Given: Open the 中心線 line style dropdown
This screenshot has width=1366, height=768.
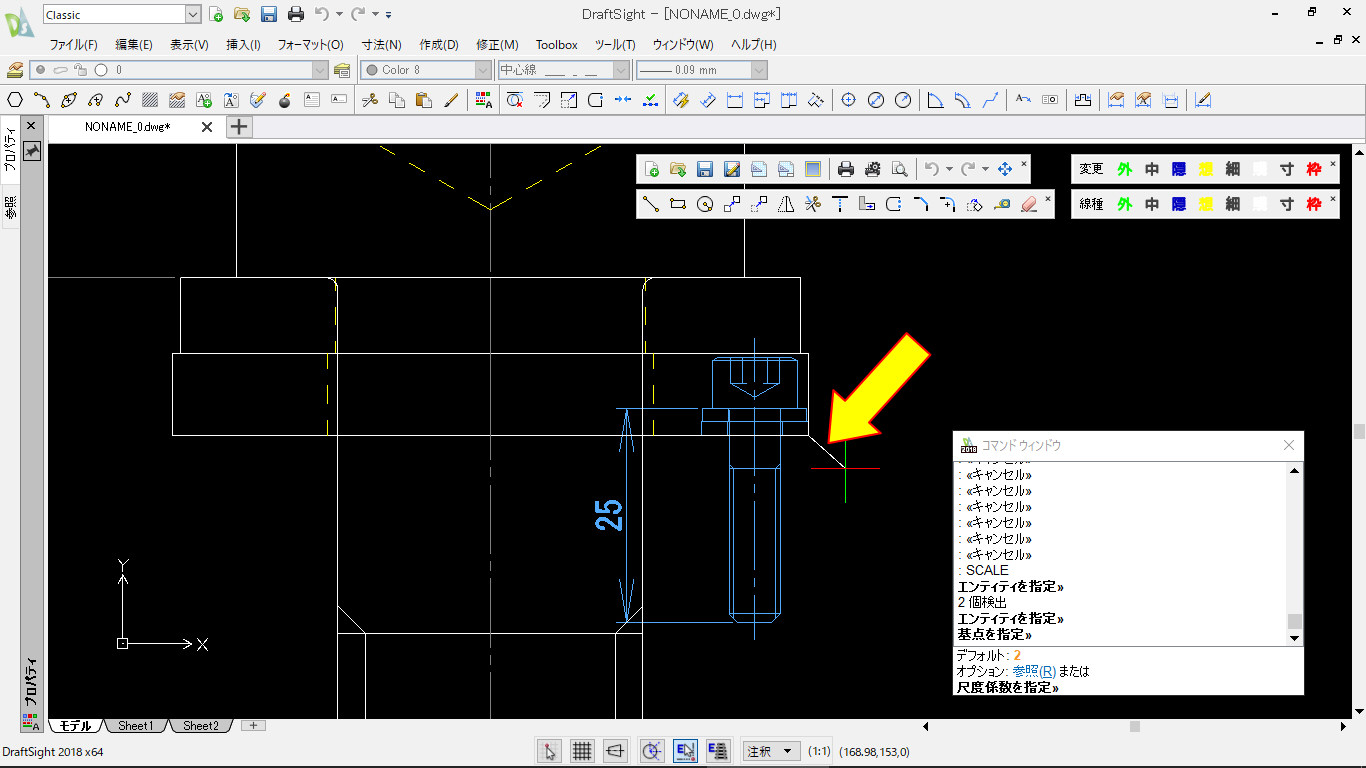Looking at the screenshot, I should (x=620, y=70).
